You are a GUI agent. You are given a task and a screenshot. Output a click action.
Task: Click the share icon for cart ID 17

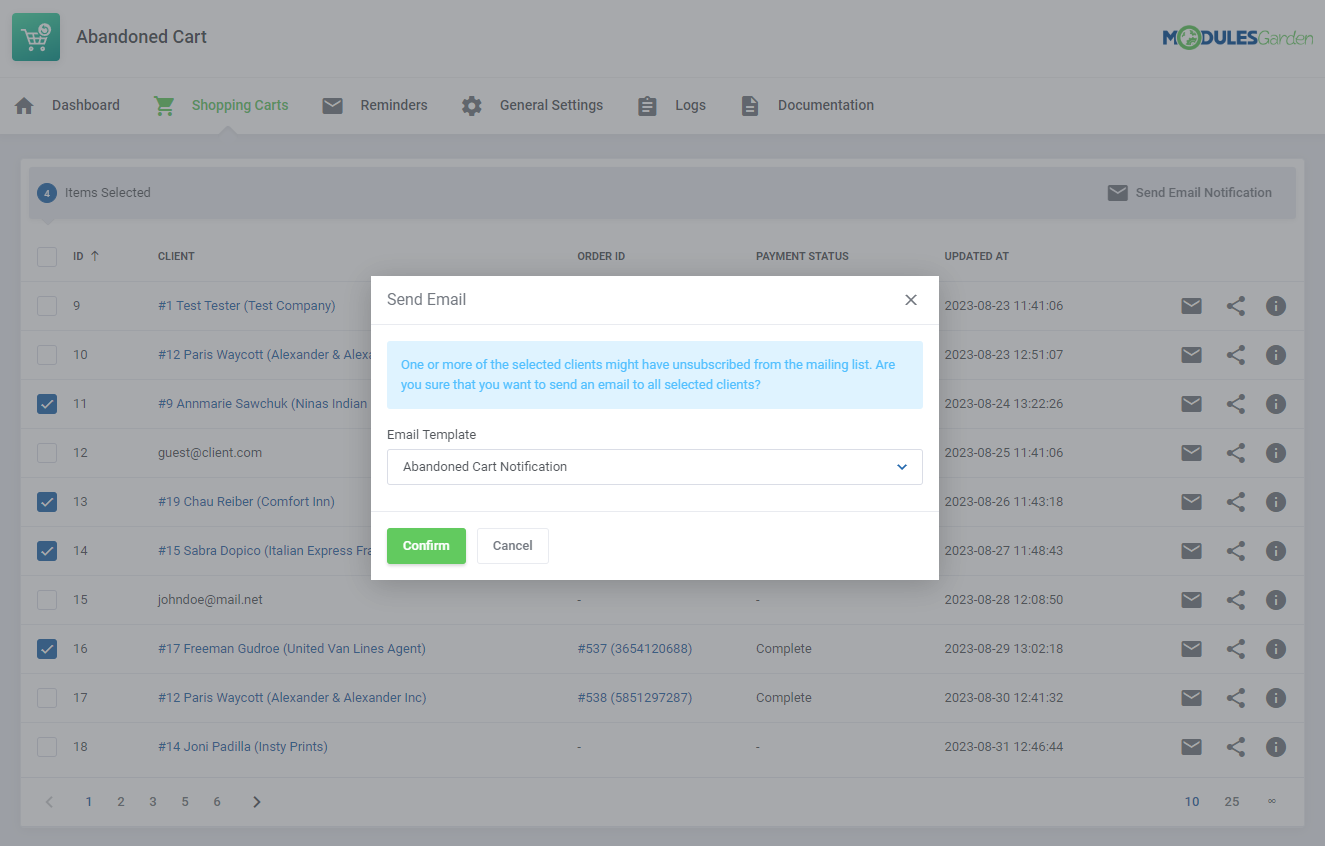click(1235, 697)
